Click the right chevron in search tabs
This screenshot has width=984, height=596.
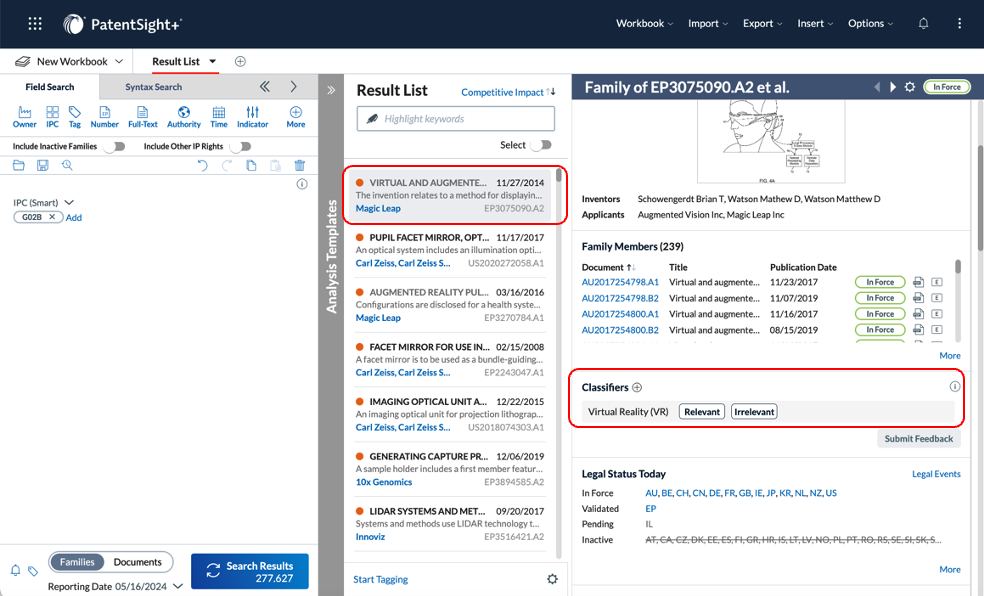click(294, 87)
